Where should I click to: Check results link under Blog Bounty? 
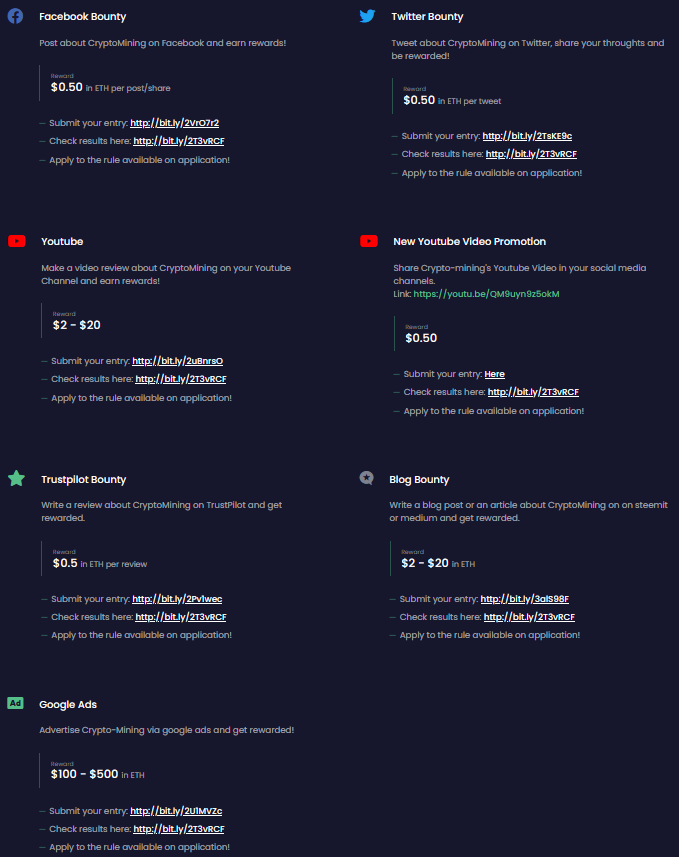coord(529,617)
